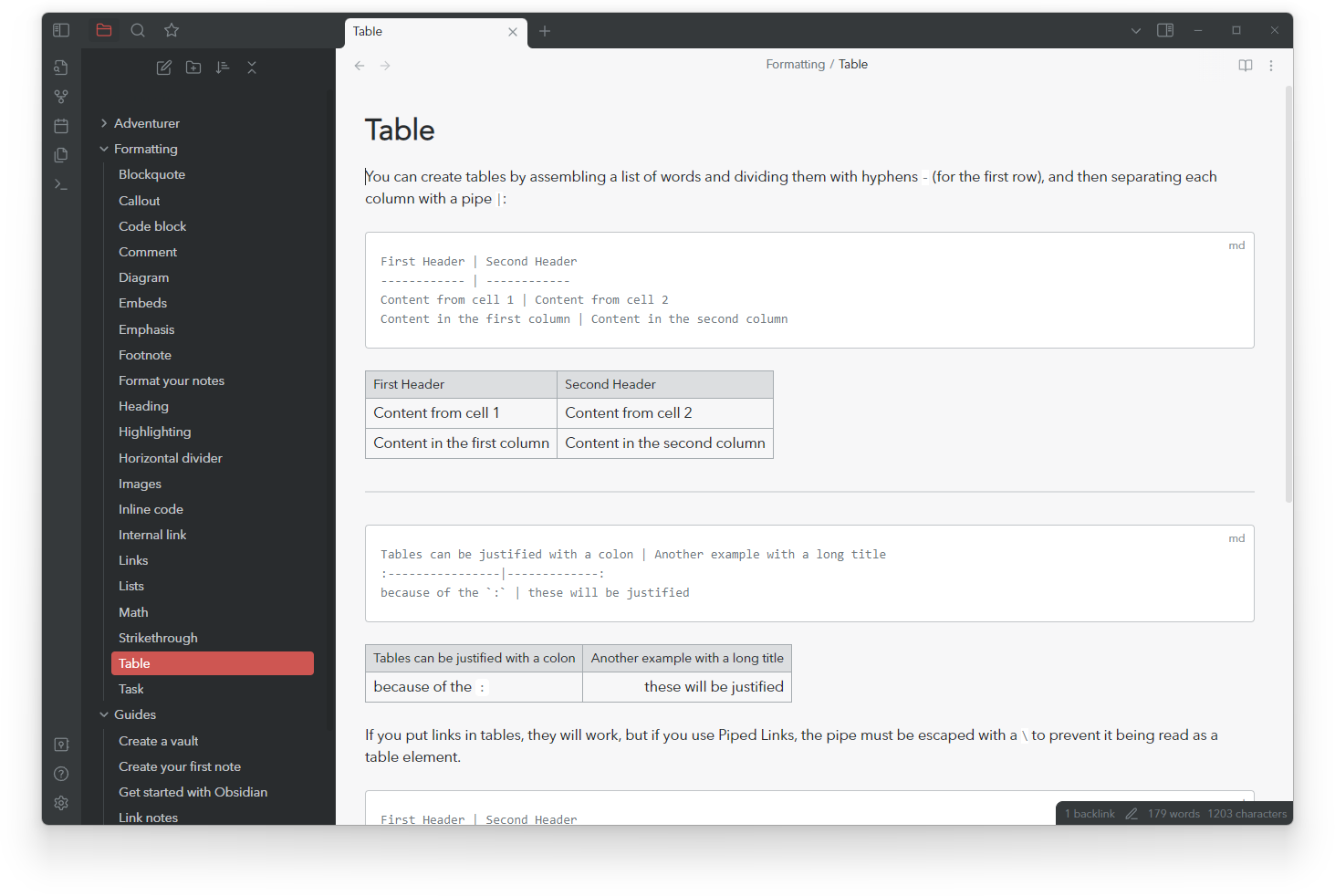The image size is (1335, 896).
Task: Open the Blockquote note
Action: click(151, 174)
